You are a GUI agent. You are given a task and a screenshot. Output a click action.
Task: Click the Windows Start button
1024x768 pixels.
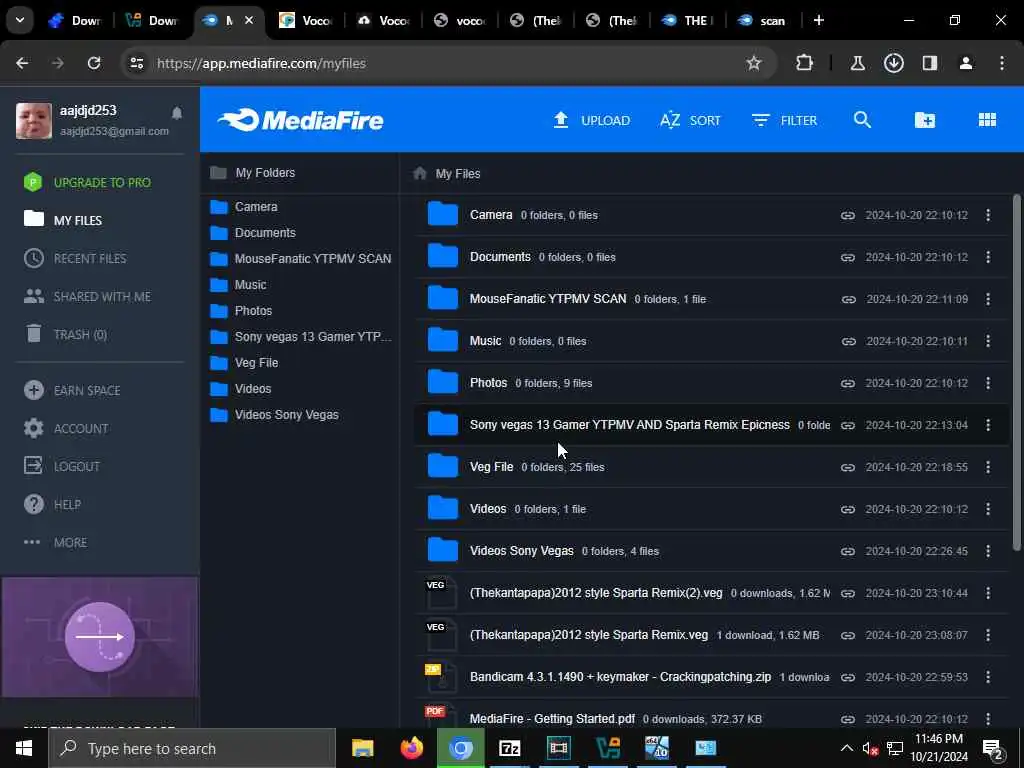24,748
